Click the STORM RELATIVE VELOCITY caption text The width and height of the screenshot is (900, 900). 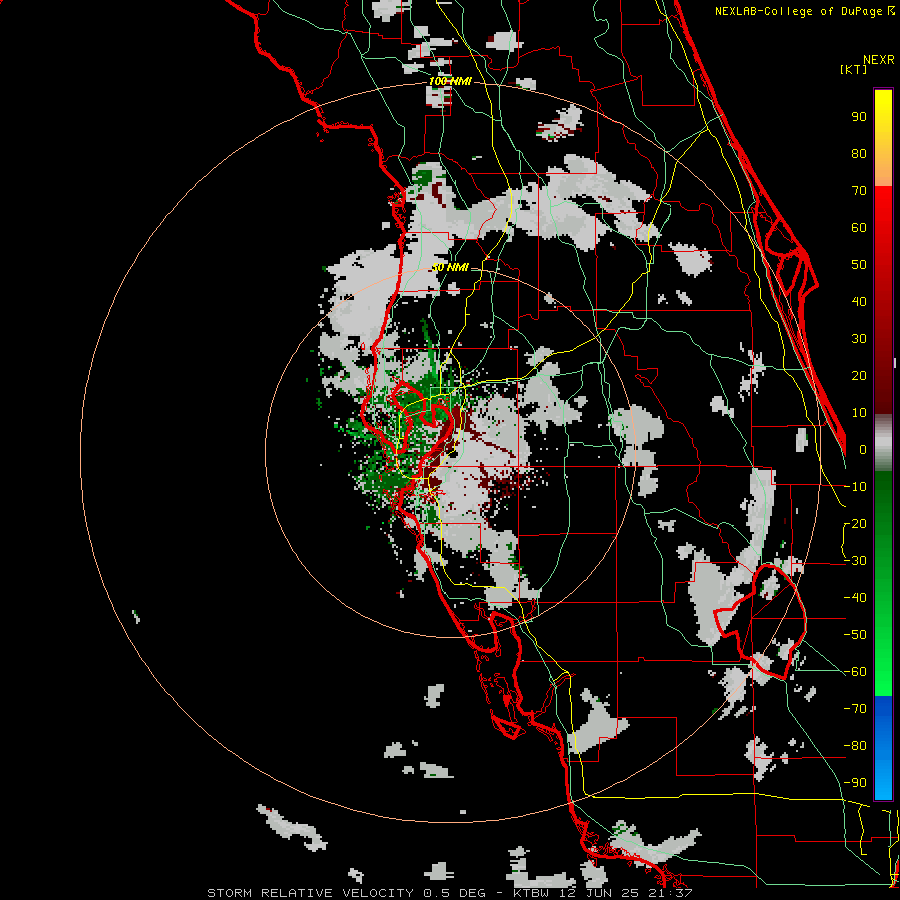(x=310, y=893)
